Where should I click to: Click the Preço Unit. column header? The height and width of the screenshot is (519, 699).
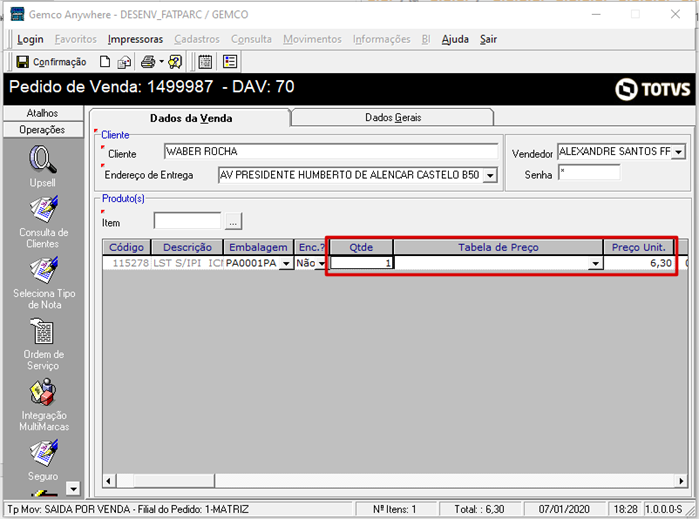638,247
